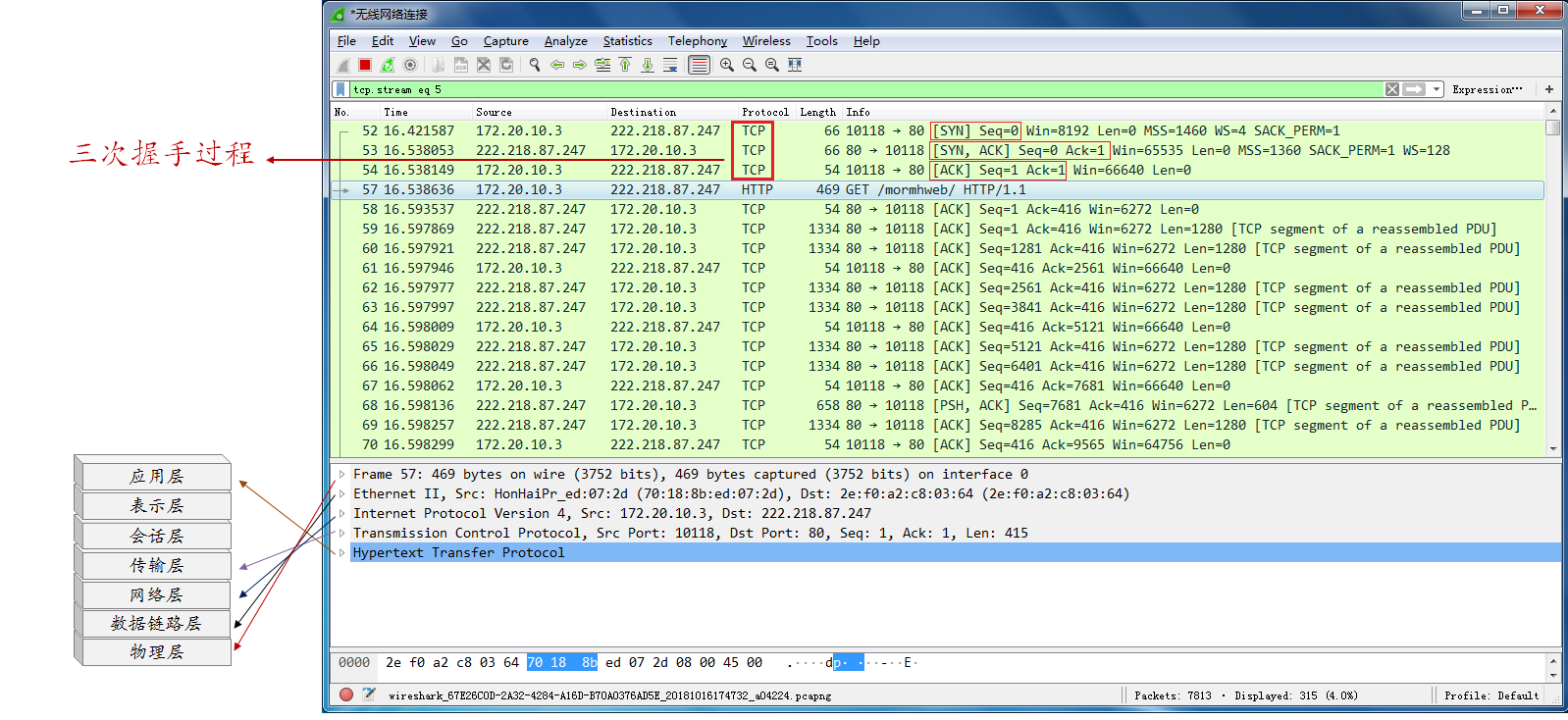
Task: Open the Telephony menu
Action: pyautogui.click(x=698, y=41)
